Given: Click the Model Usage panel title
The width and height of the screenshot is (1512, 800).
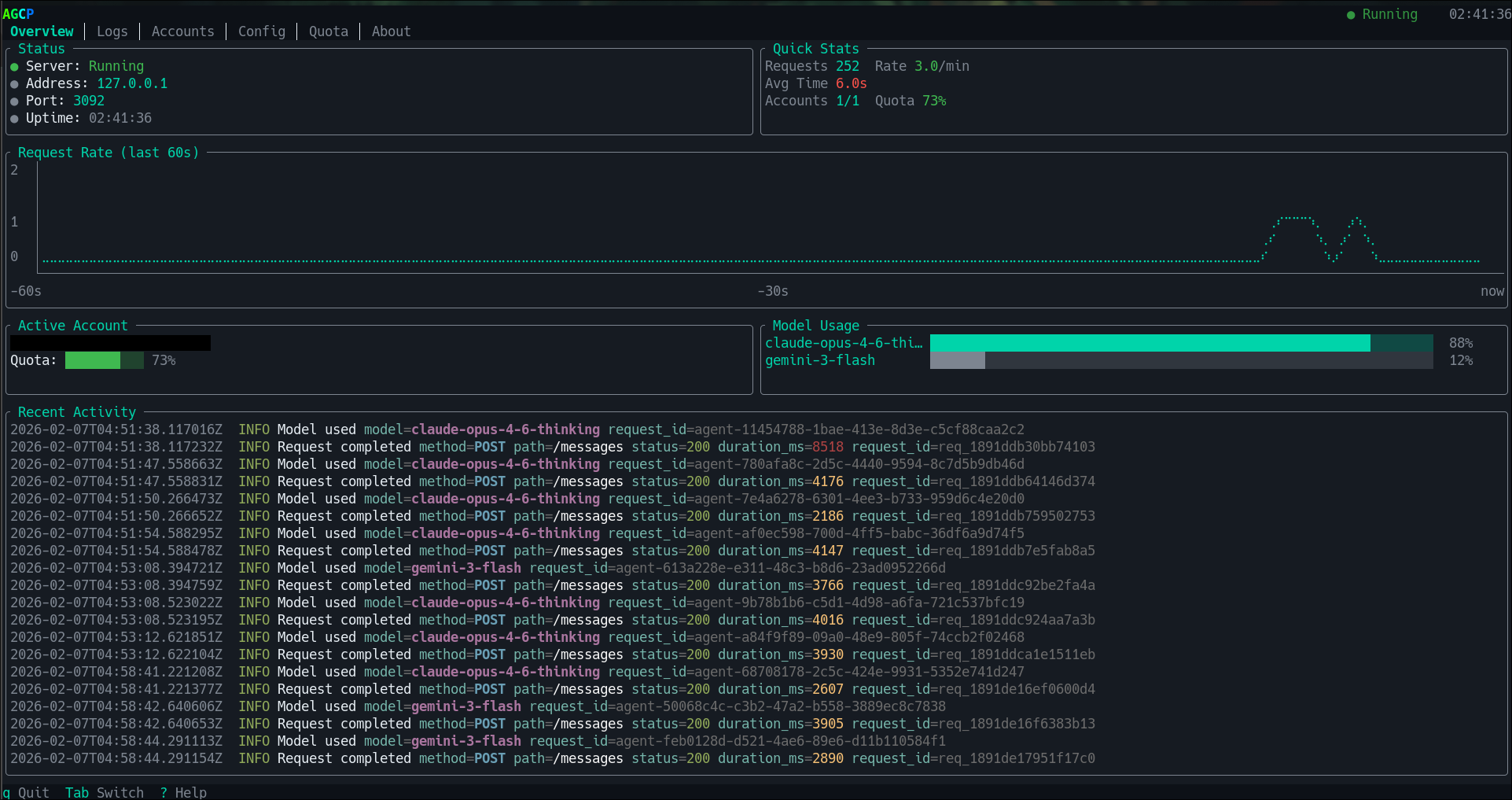Looking at the screenshot, I should pyautogui.click(x=816, y=326).
